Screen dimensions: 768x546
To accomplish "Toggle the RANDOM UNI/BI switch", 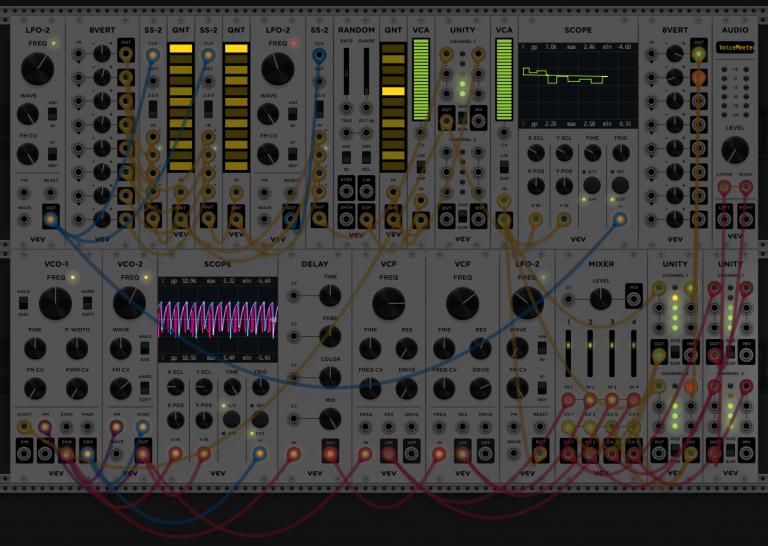I will click(346, 157).
